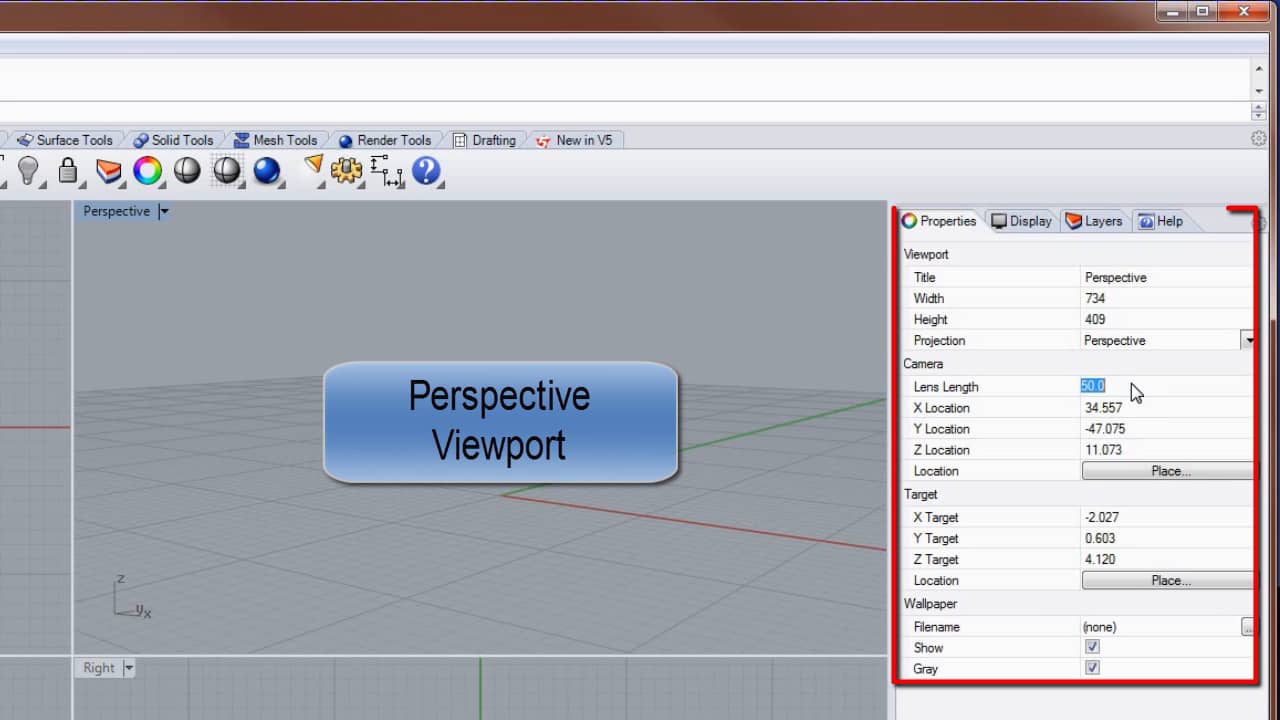The height and width of the screenshot is (720, 1280).
Task: Click Place button under Target section
Action: (1167, 580)
